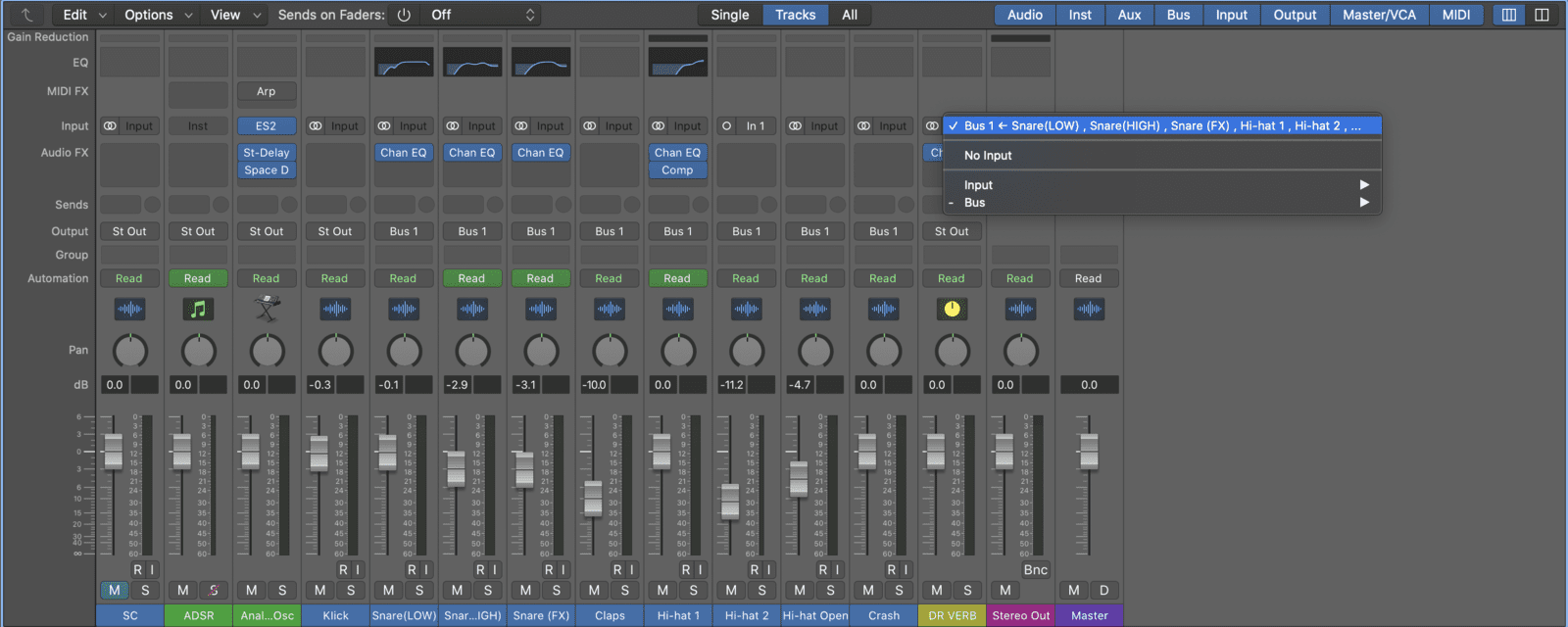
Task: Click the Master volume fader
Action: (1088, 452)
